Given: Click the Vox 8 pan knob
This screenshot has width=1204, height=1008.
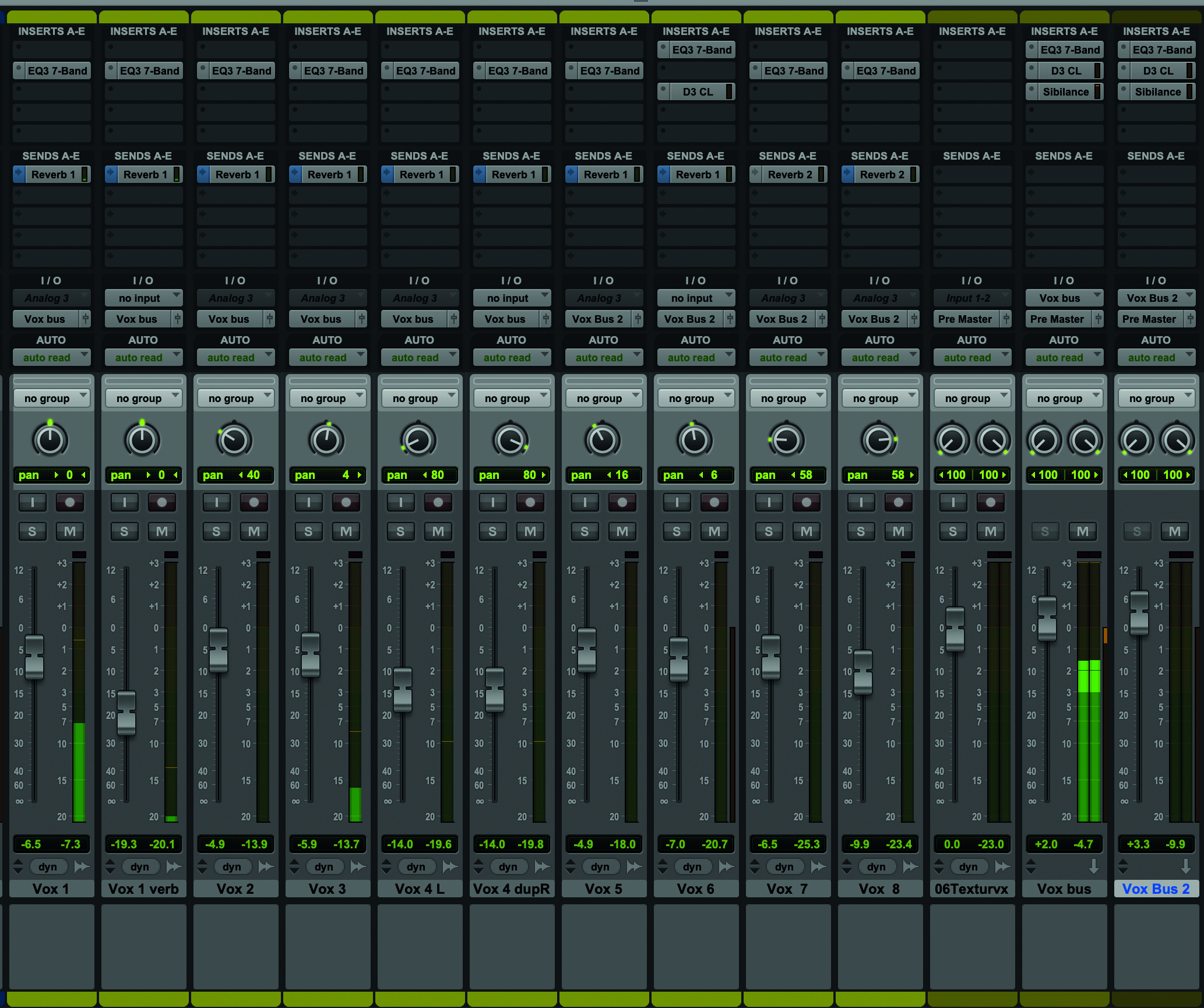Looking at the screenshot, I should tap(879, 440).
